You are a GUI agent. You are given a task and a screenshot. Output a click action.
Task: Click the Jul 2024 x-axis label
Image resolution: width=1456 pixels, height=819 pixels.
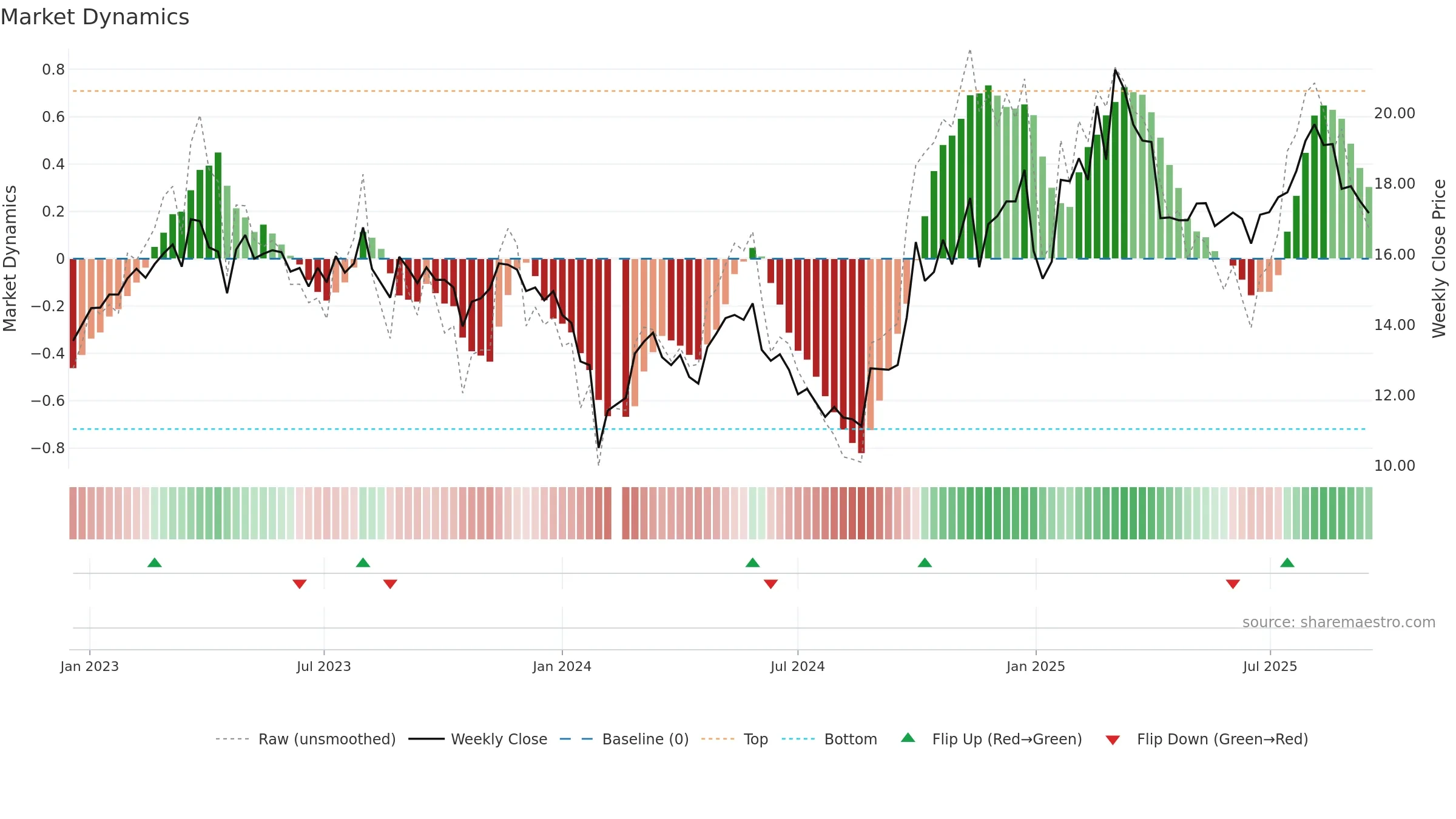tap(798, 666)
